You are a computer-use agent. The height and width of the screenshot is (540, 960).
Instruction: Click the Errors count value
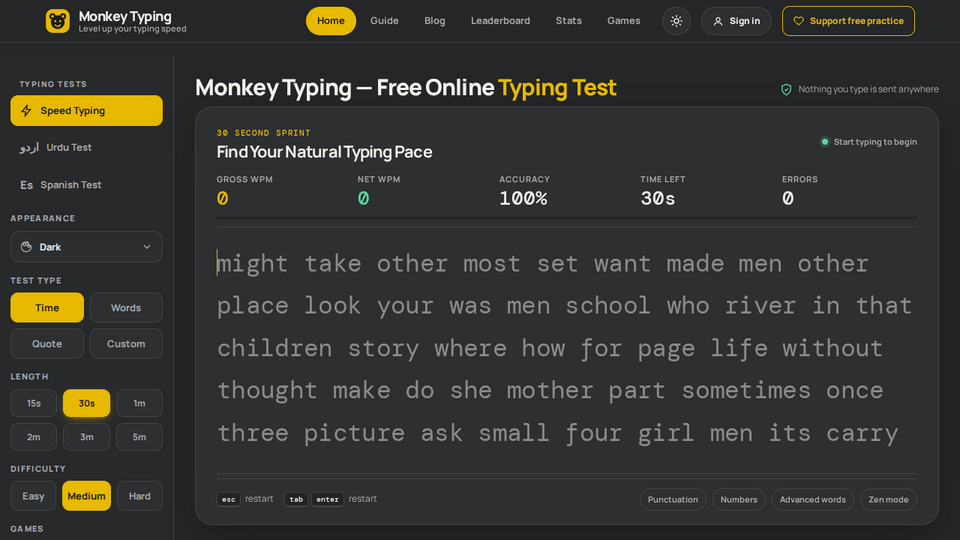788,198
